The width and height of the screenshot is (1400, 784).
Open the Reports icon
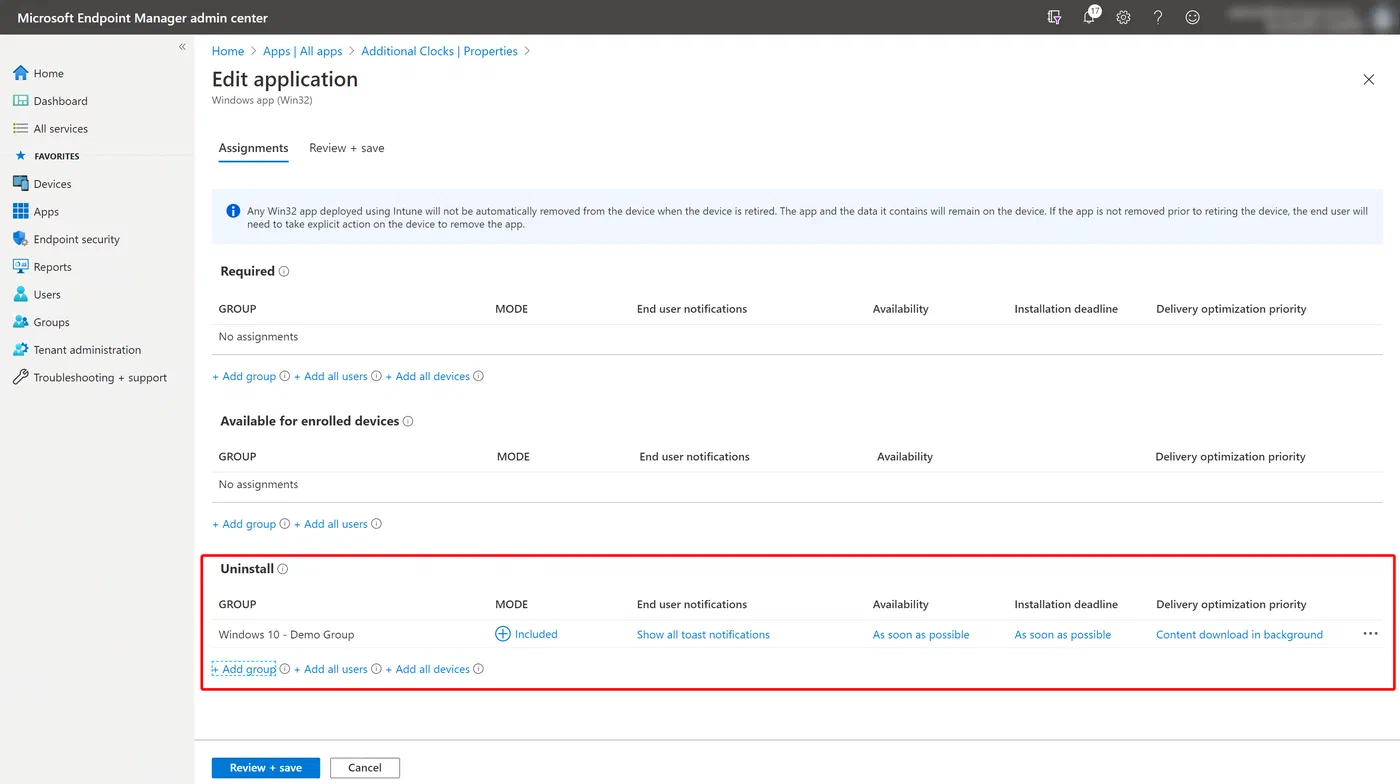[20, 267]
